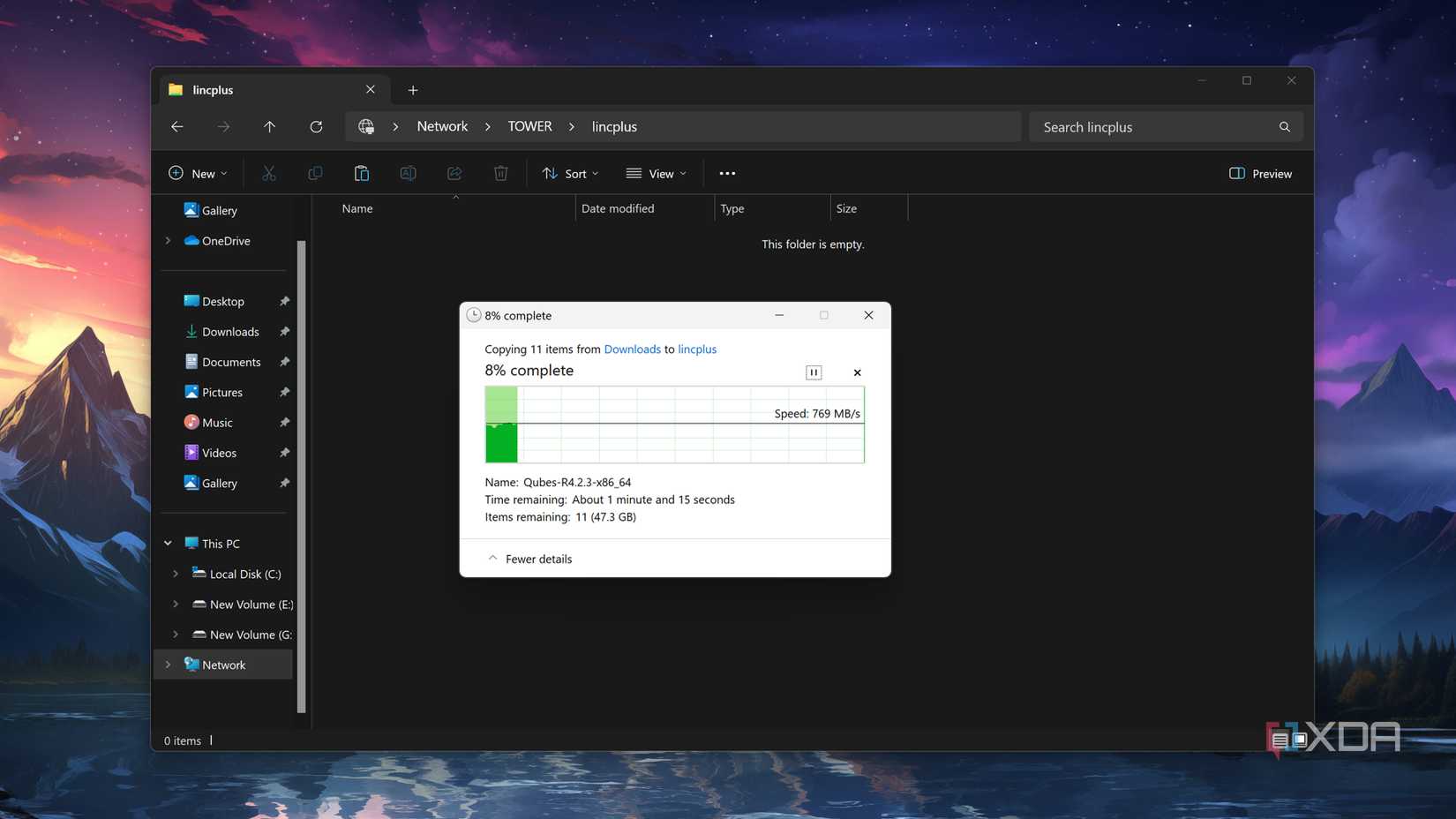Select Network in the navigation pane
Viewport: 1456px width, 819px height.
coord(224,665)
